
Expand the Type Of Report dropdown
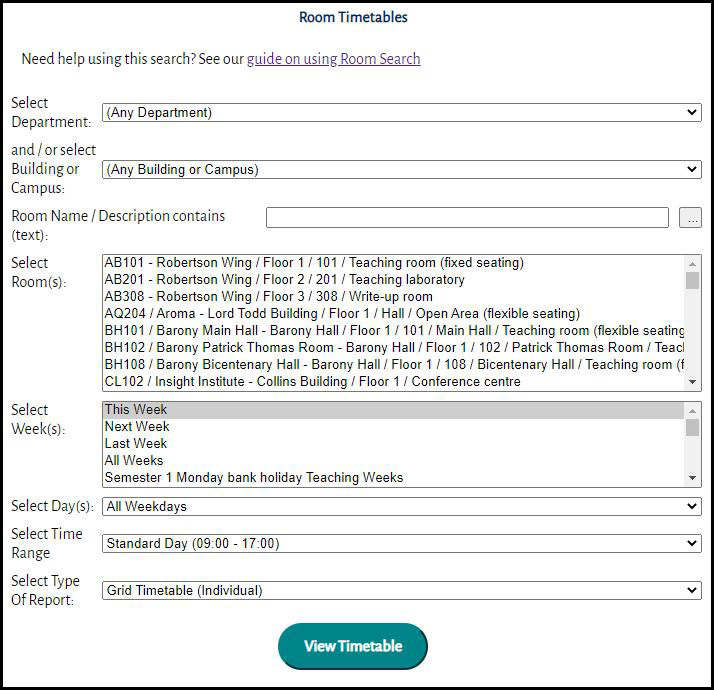coord(401,591)
